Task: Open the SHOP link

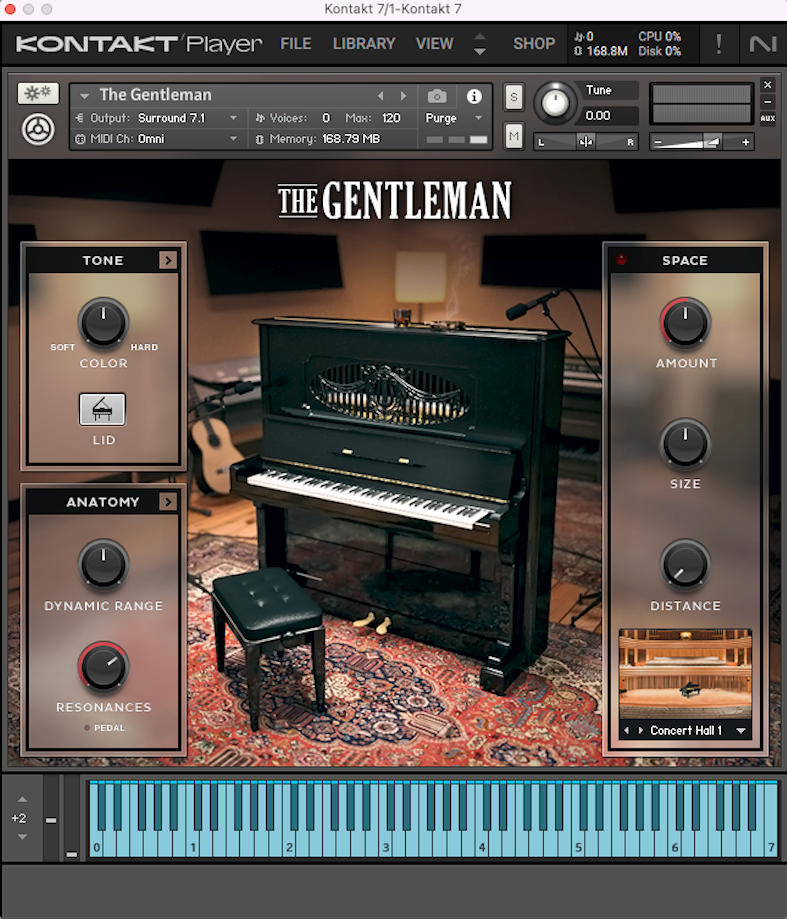Action: pyautogui.click(x=534, y=43)
